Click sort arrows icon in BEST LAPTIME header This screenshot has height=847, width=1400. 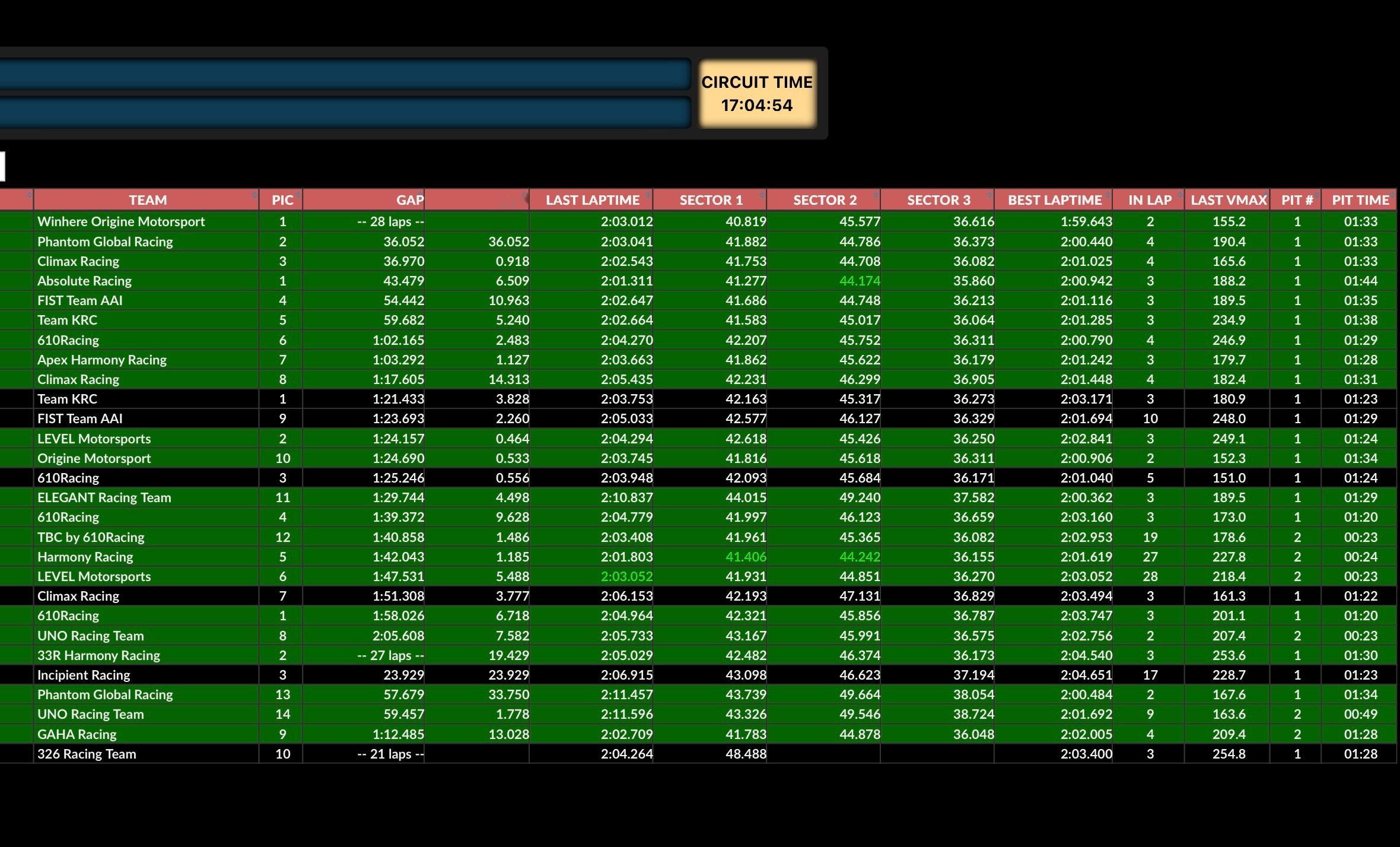[x=1108, y=195]
